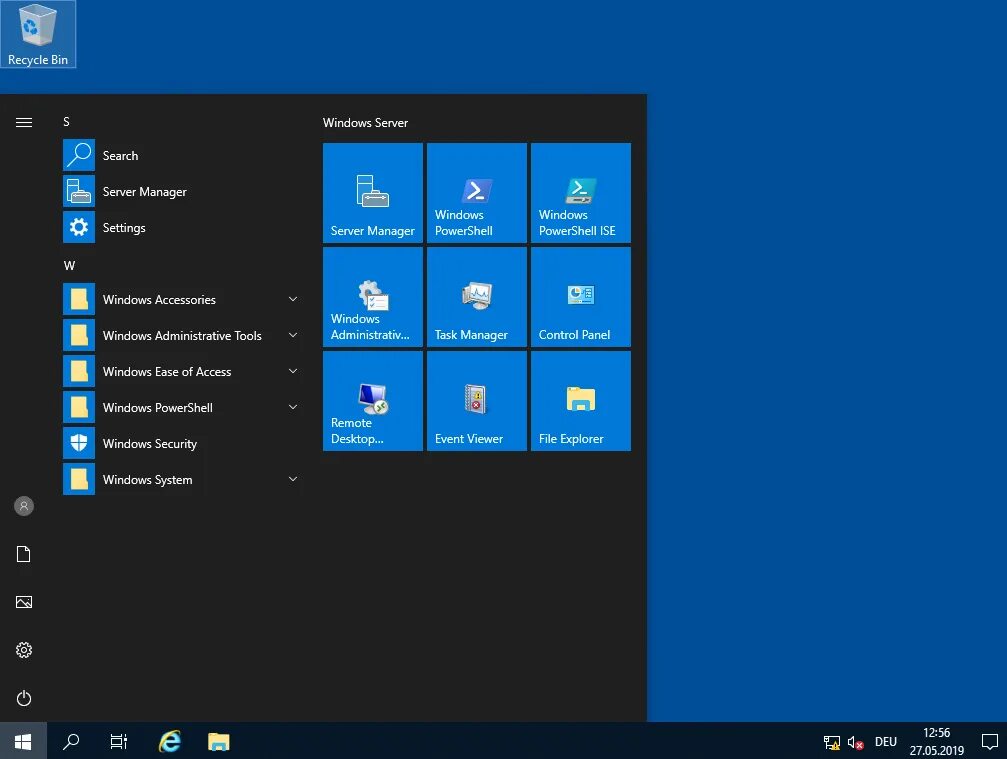Open Settings from the app list
1007x759 pixels.
[x=182, y=227]
